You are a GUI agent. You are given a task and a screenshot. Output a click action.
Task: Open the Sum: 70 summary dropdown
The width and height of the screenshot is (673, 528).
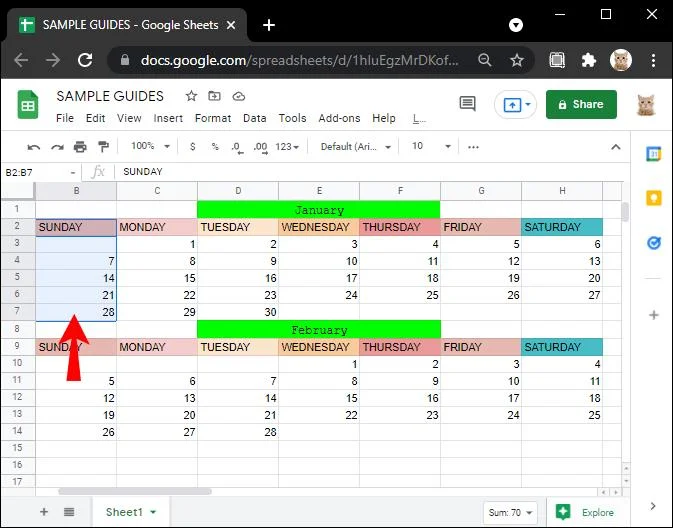510,513
